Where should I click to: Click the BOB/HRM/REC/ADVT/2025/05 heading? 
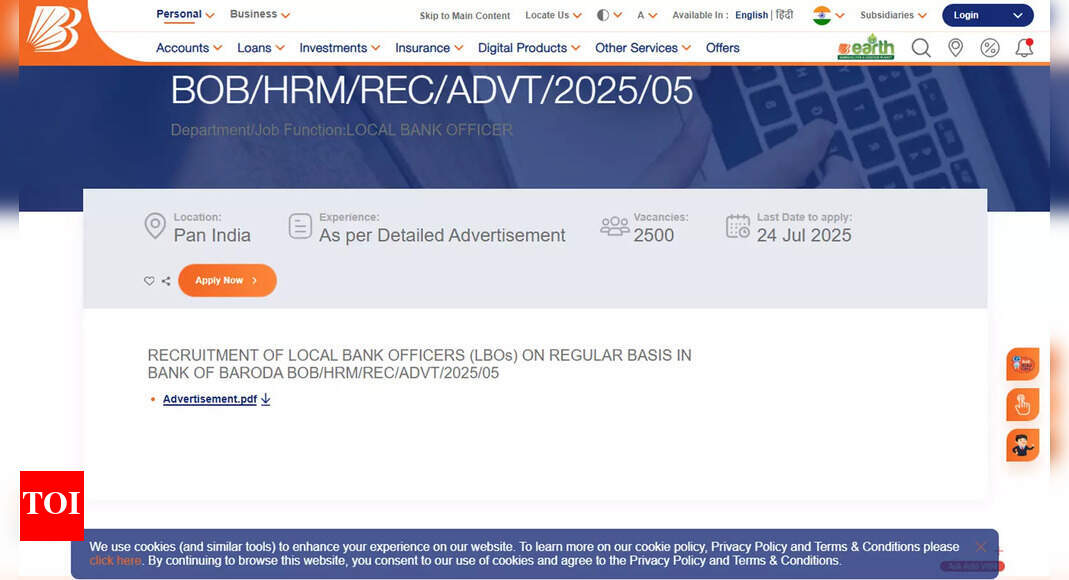tap(432, 91)
